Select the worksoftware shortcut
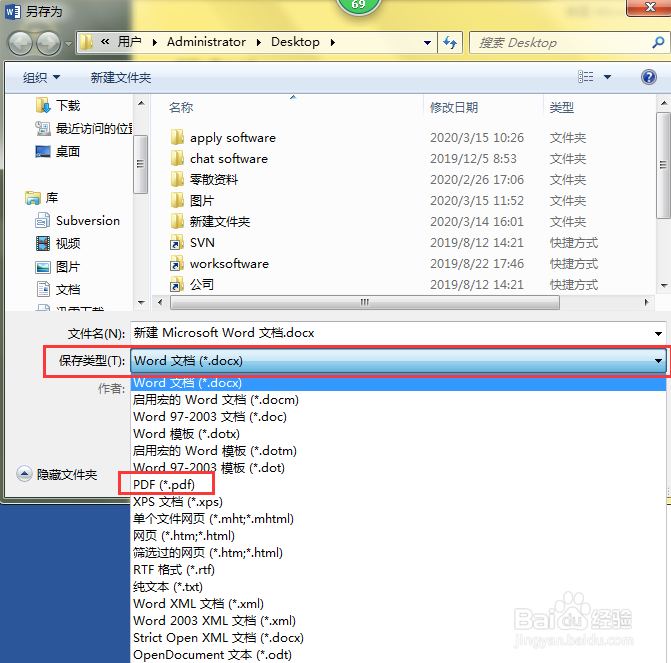The height and width of the screenshot is (663, 671). pyautogui.click(x=220, y=264)
